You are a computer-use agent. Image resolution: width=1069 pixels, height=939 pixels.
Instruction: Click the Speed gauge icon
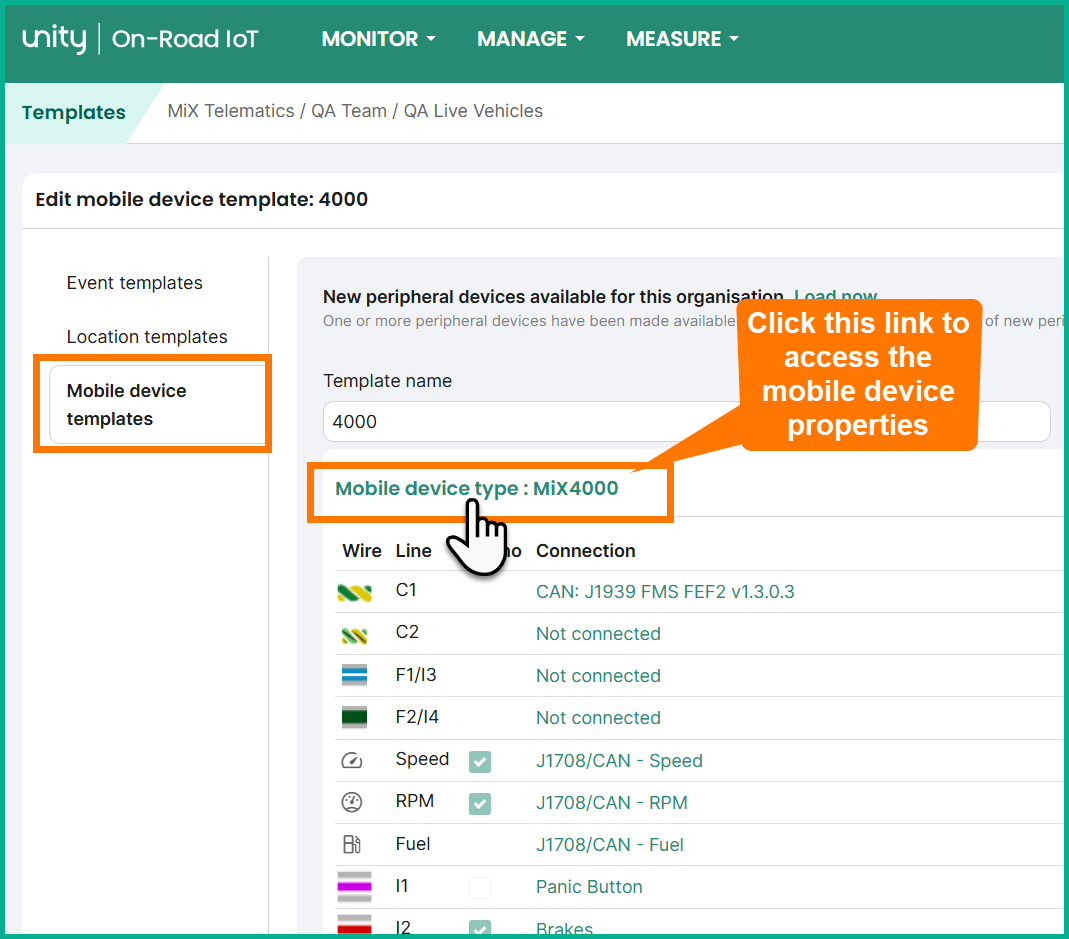pyautogui.click(x=352, y=761)
